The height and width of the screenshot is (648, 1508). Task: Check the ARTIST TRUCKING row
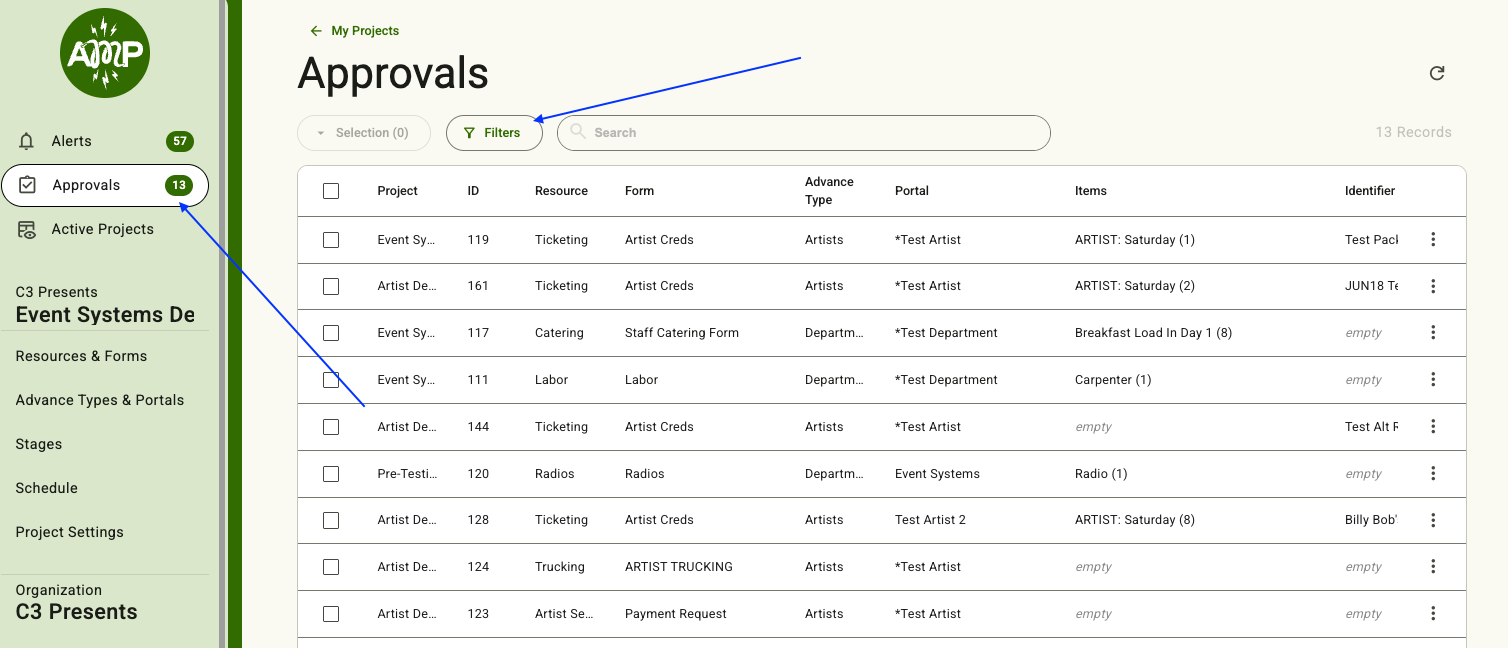click(331, 567)
